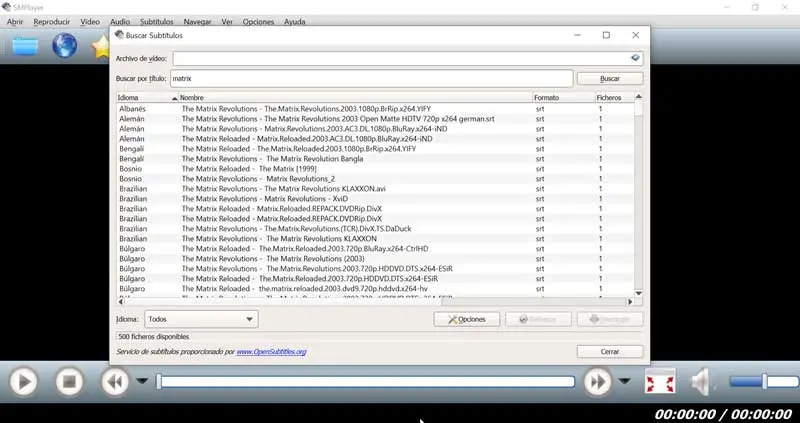Select row with Open Matte HDTV german.srt
This screenshot has height=423, width=800.
point(375,119)
